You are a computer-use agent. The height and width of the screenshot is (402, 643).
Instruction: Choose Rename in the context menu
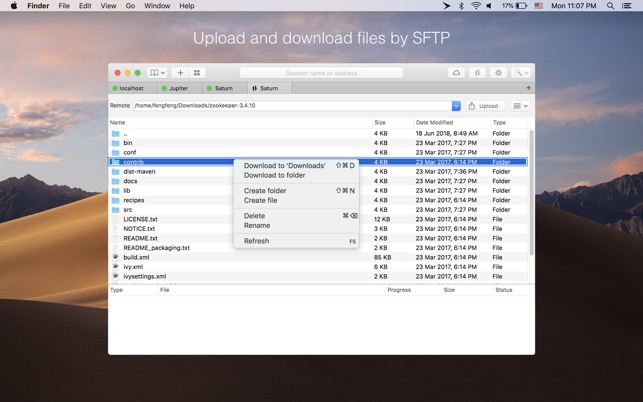pos(257,225)
